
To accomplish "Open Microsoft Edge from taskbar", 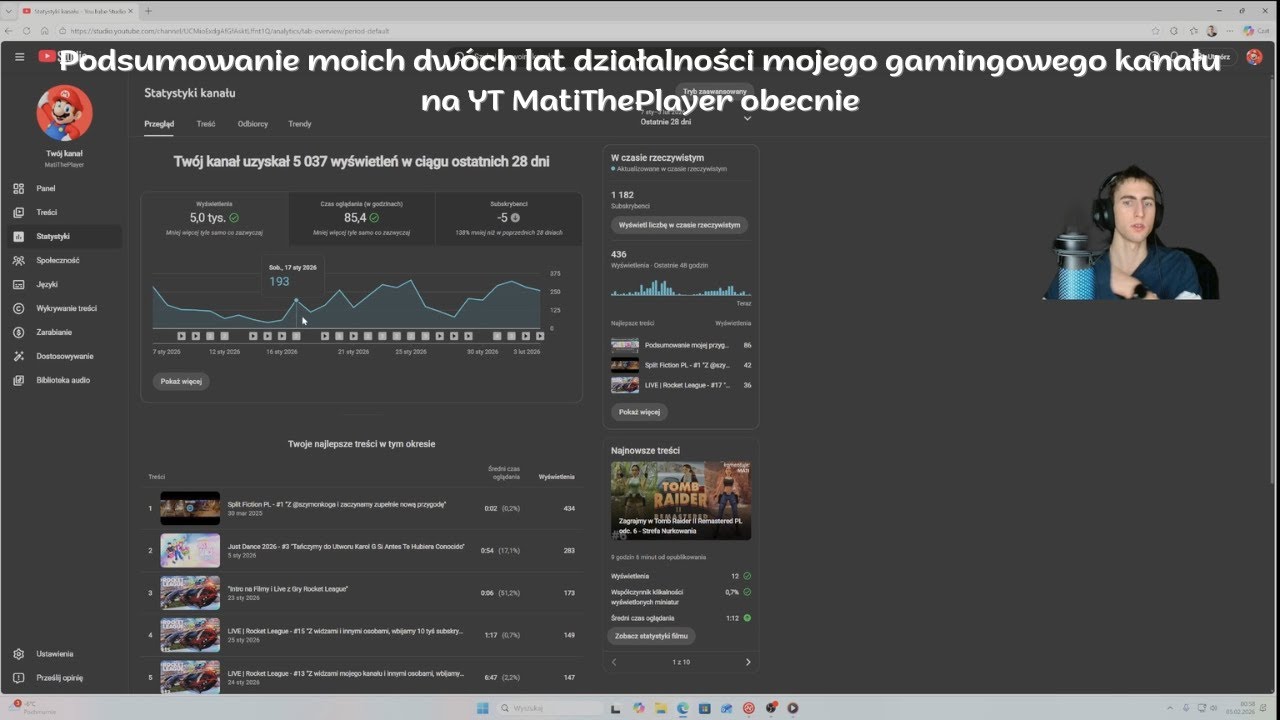I will point(683,708).
